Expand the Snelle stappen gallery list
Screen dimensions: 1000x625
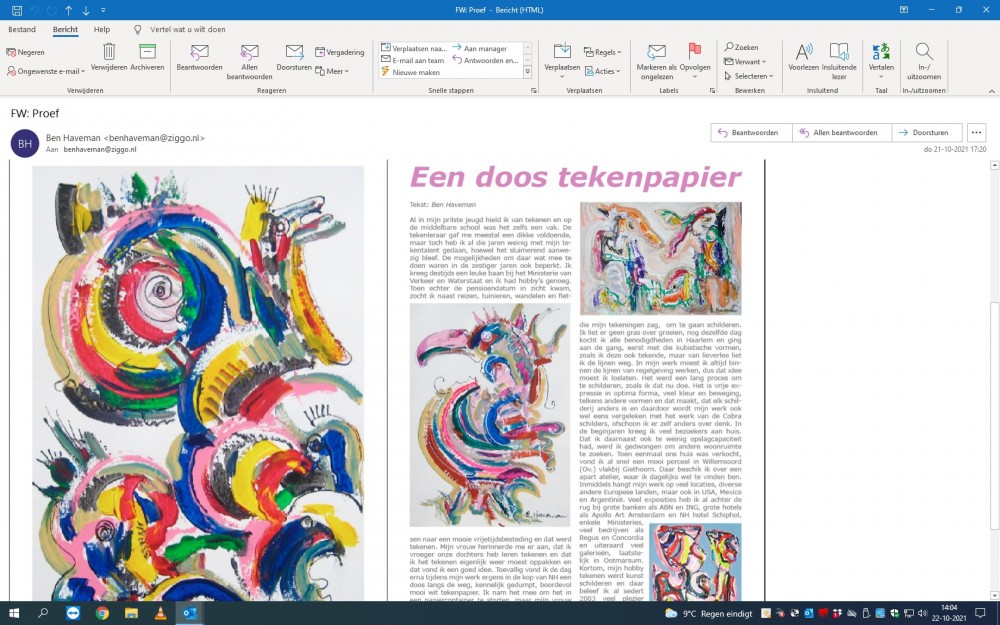tap(527, 72)
